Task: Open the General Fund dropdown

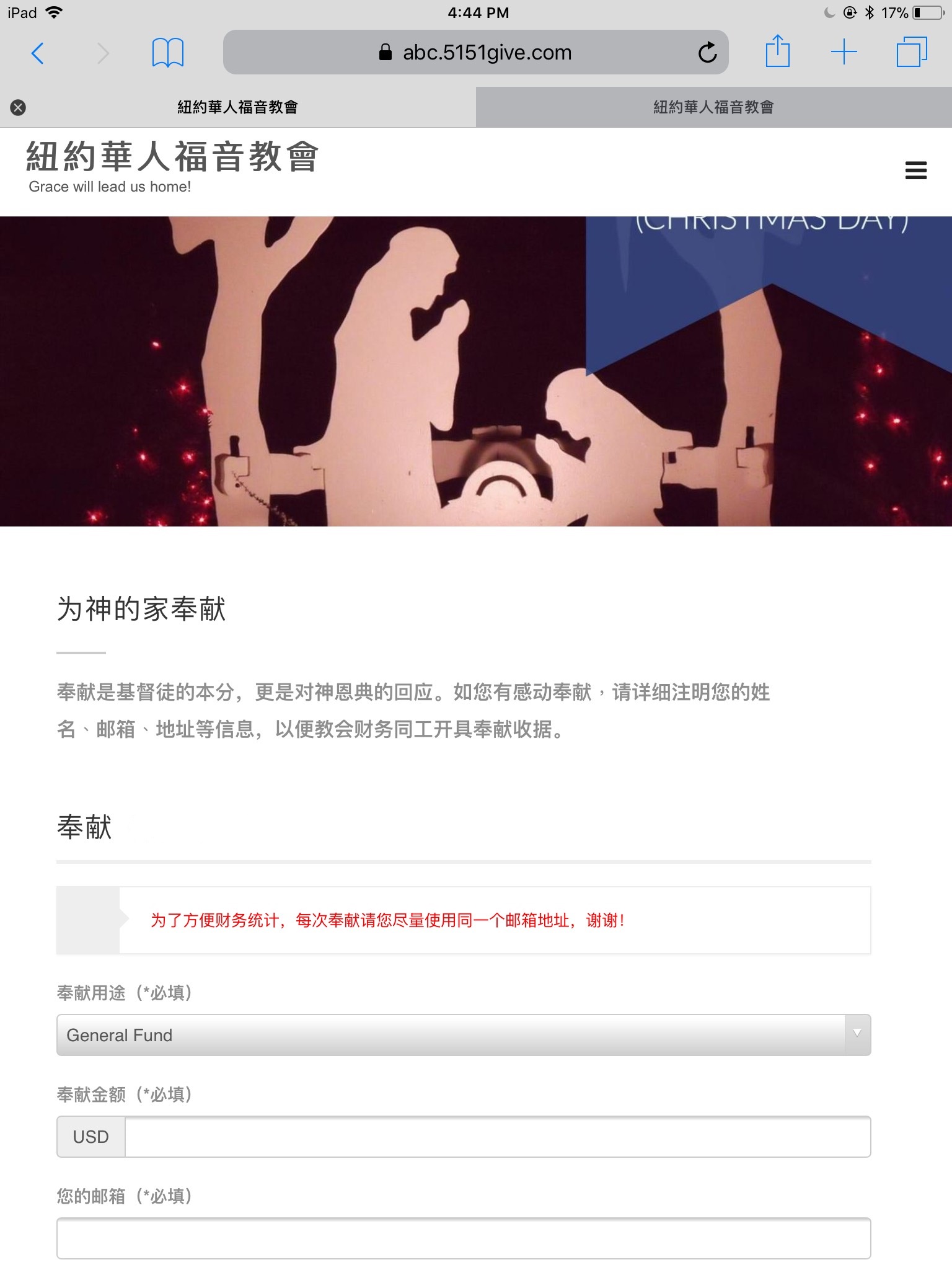Action: (464, 1035)
